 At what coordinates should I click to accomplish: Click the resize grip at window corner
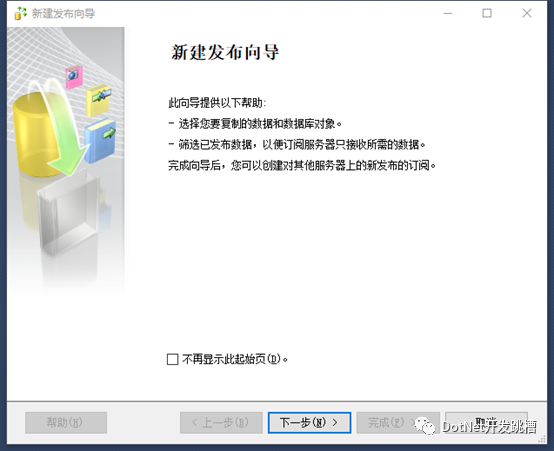pyautogui.click(x=542, y=439)
